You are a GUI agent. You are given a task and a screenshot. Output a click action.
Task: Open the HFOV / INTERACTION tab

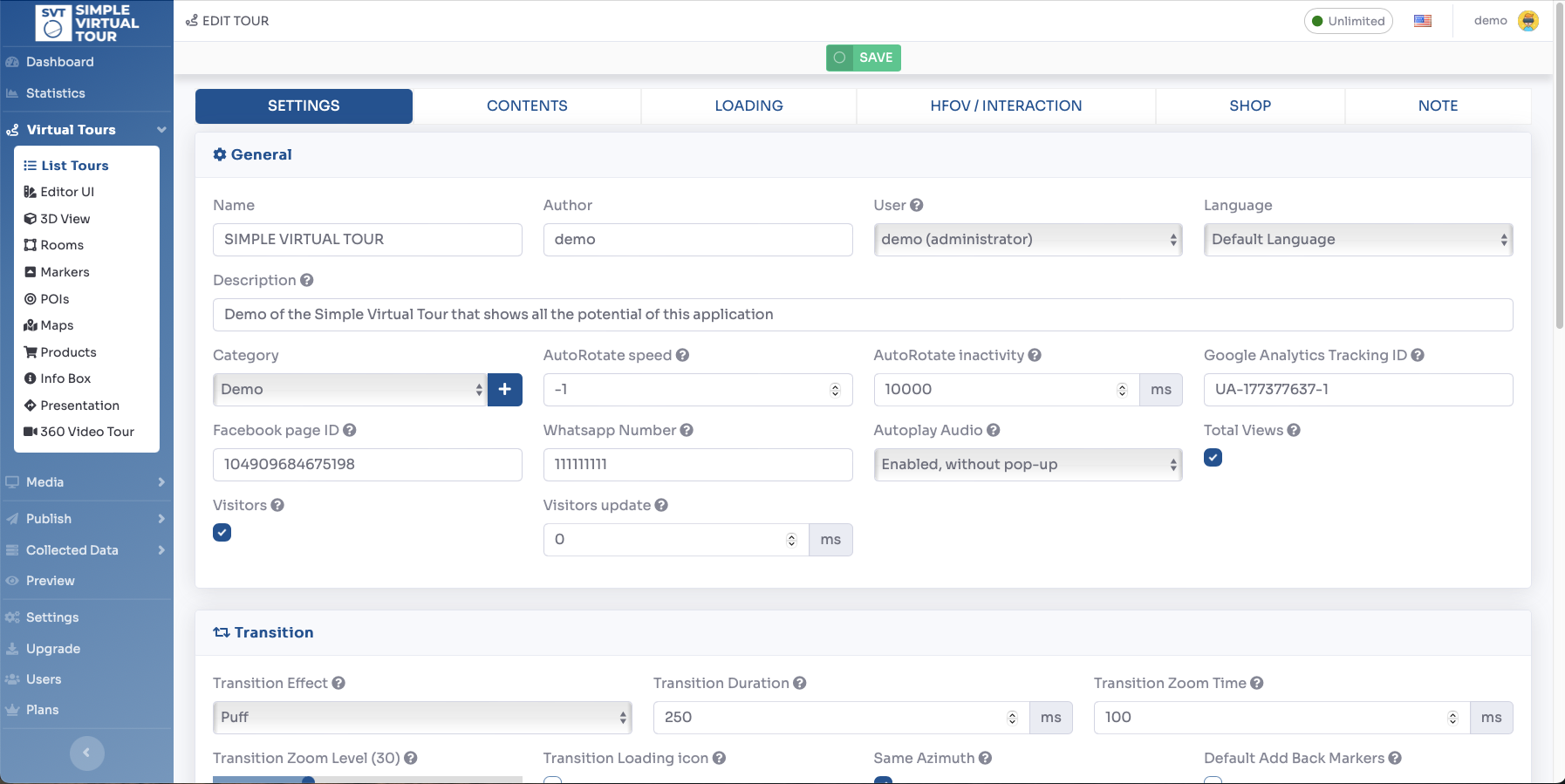tap(1006, 106)
